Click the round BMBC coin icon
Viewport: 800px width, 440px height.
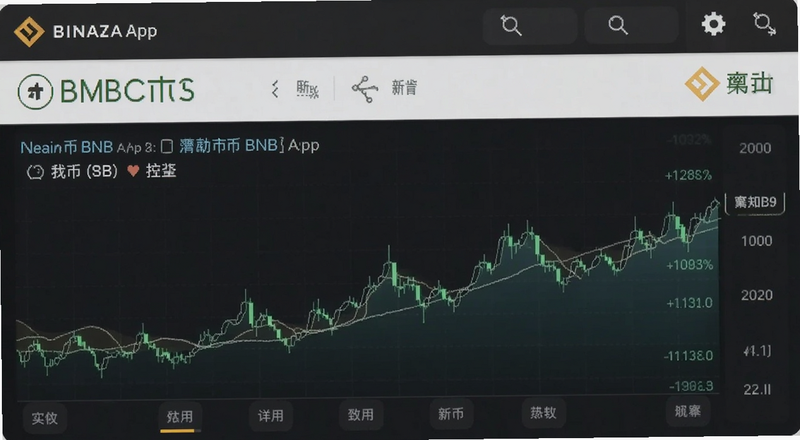[x=35, y=92]
